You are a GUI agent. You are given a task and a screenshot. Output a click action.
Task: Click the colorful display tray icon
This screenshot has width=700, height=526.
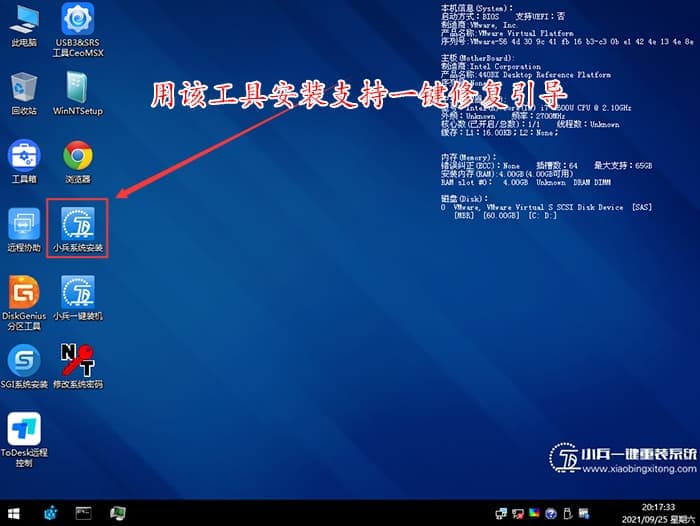(534, 513)
